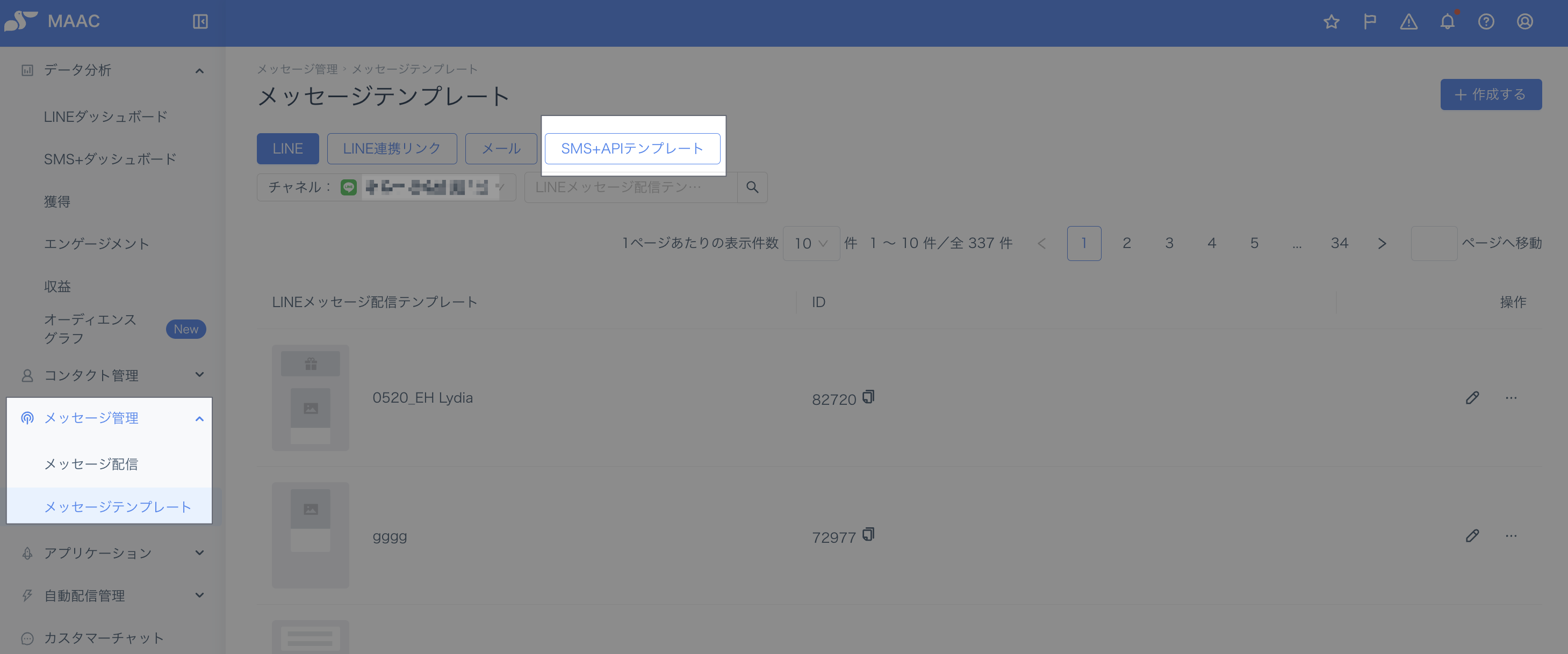The height and width of the screenshot is (654, 1568).
Task: Focus the LINEメッセージ配信テンプレート search field
Action: (631, 187)
